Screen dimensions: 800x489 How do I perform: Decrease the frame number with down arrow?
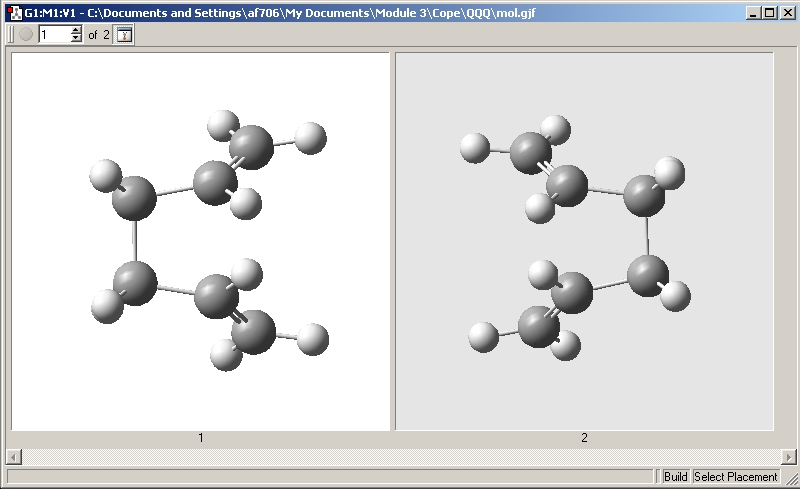coord(76,39)
